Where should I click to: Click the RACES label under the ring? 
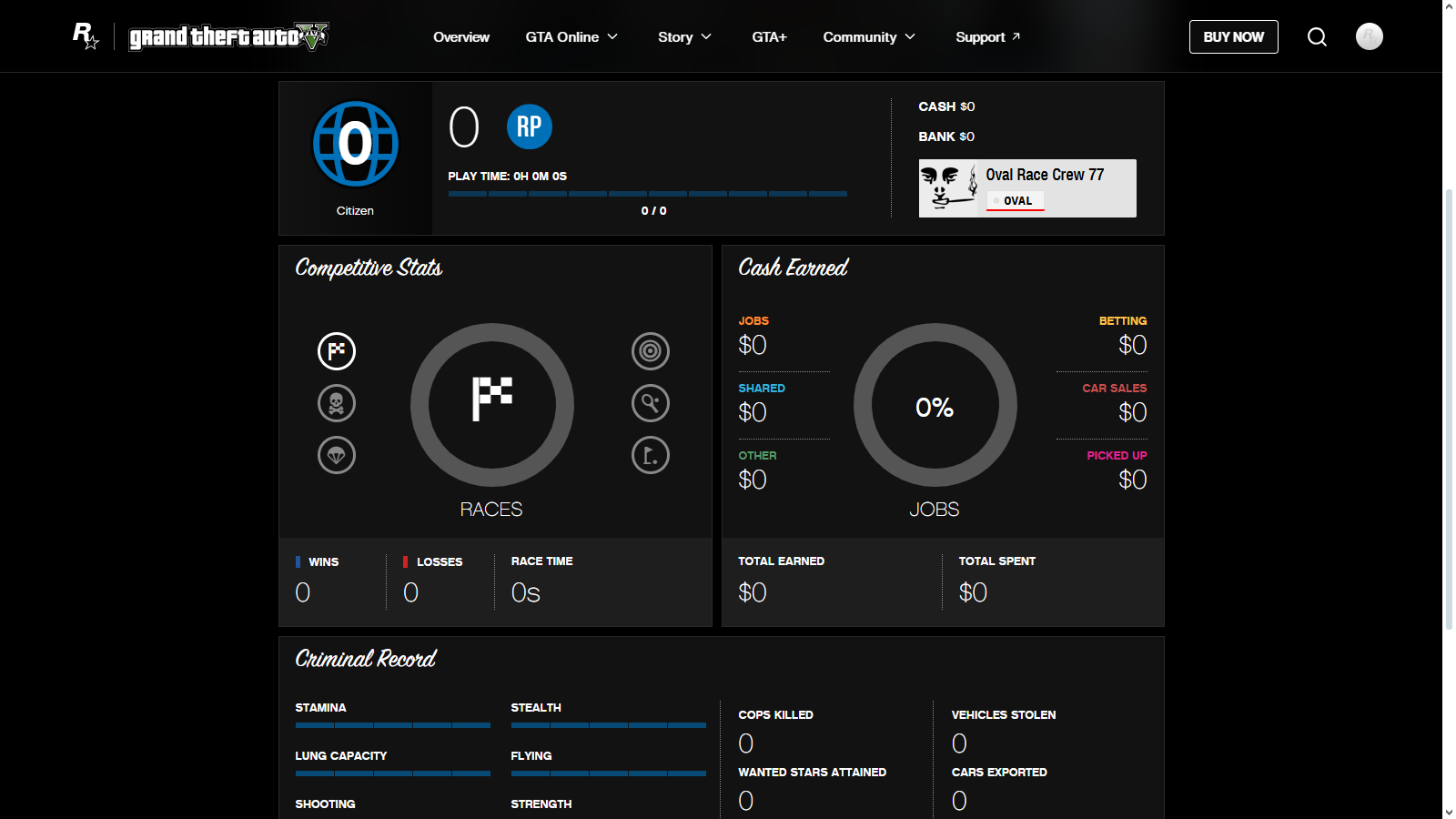[x=491, y=510]
